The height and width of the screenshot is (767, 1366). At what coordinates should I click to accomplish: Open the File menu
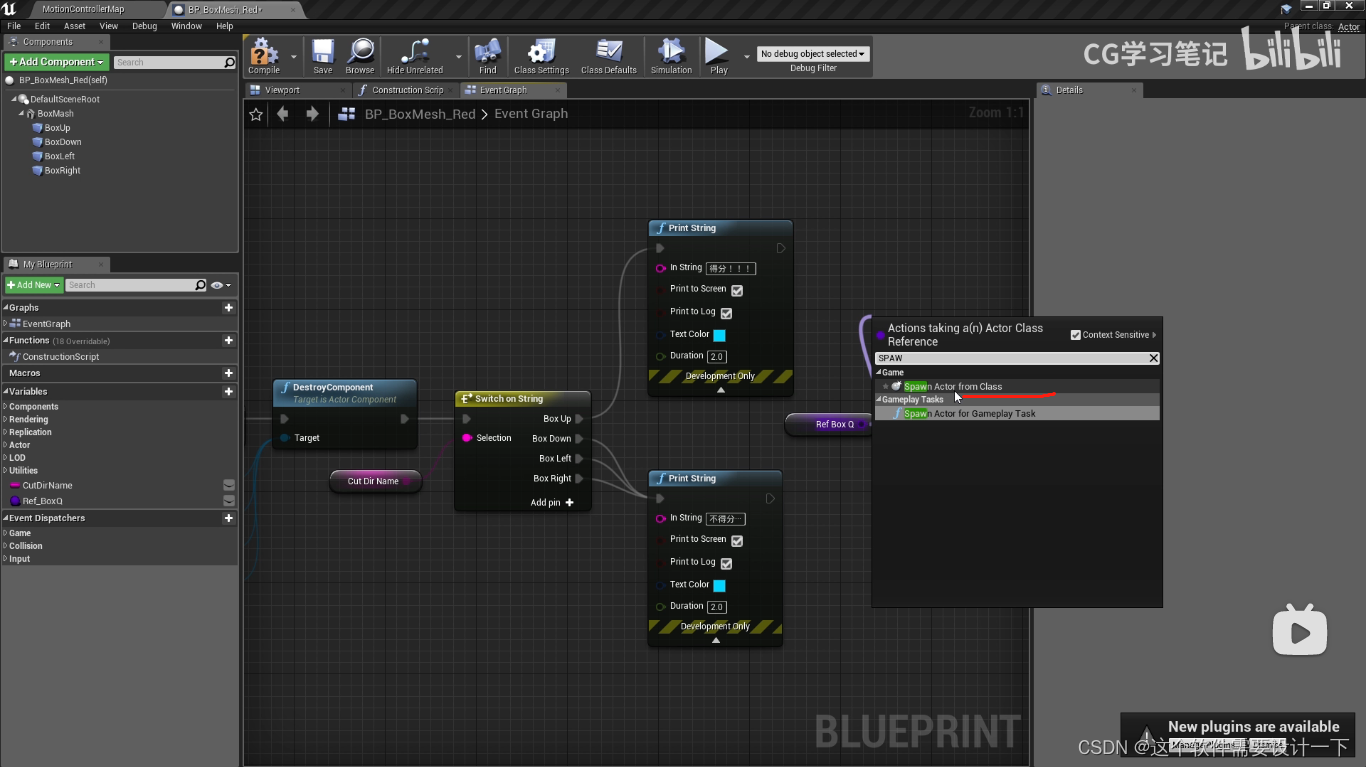(14, 26)
